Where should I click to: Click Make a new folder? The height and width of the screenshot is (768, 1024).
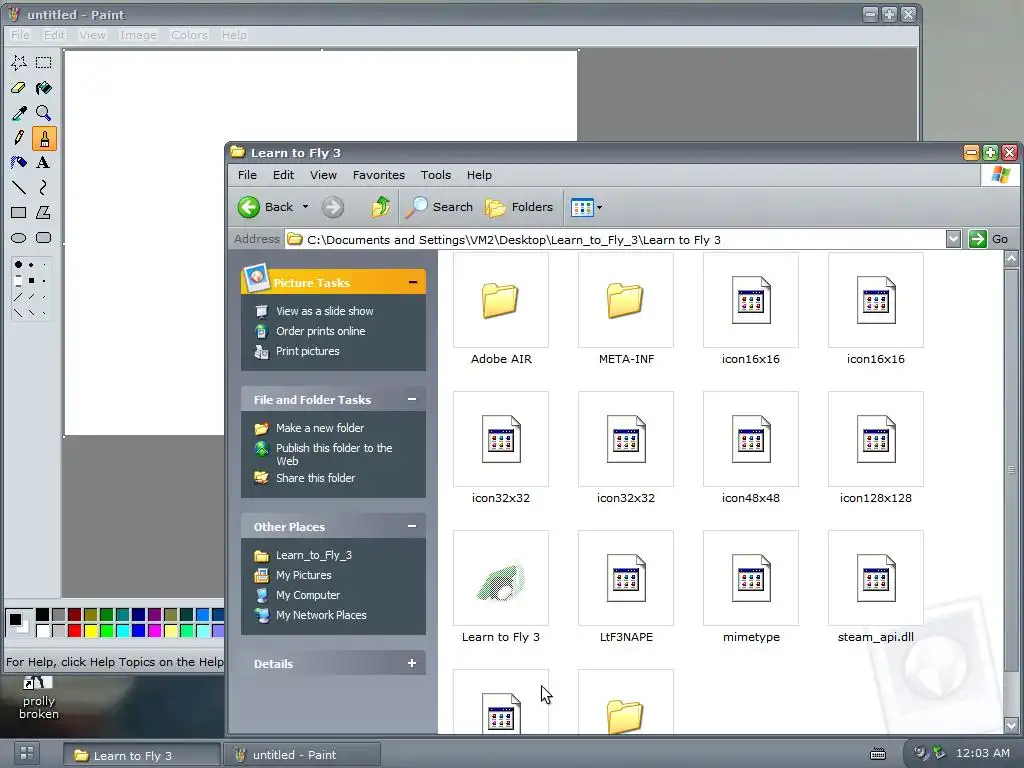[x=320, y=428]
